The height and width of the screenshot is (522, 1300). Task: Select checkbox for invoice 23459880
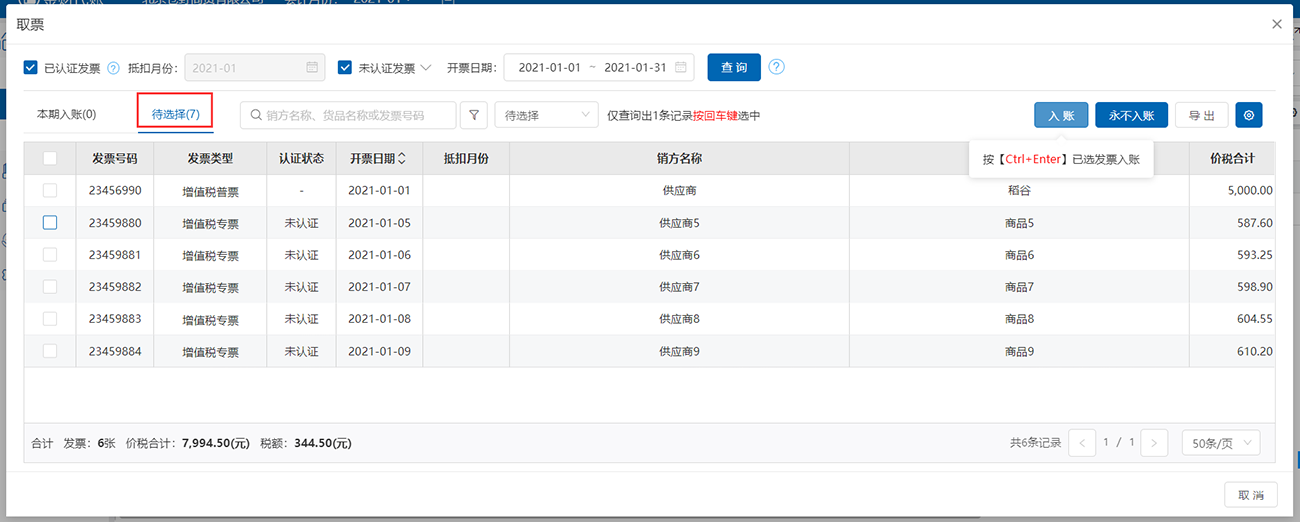tap(50, 223)
